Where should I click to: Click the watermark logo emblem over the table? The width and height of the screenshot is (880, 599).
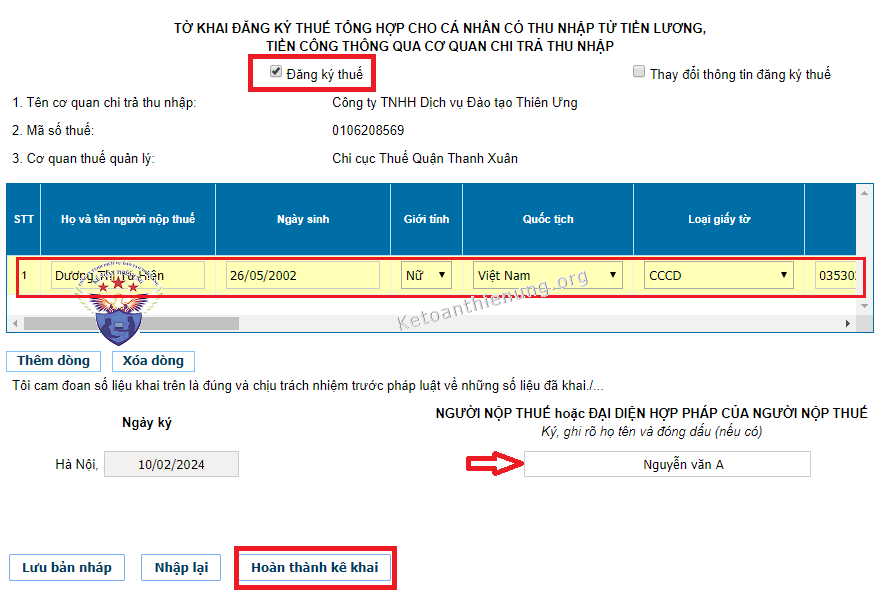115,305
